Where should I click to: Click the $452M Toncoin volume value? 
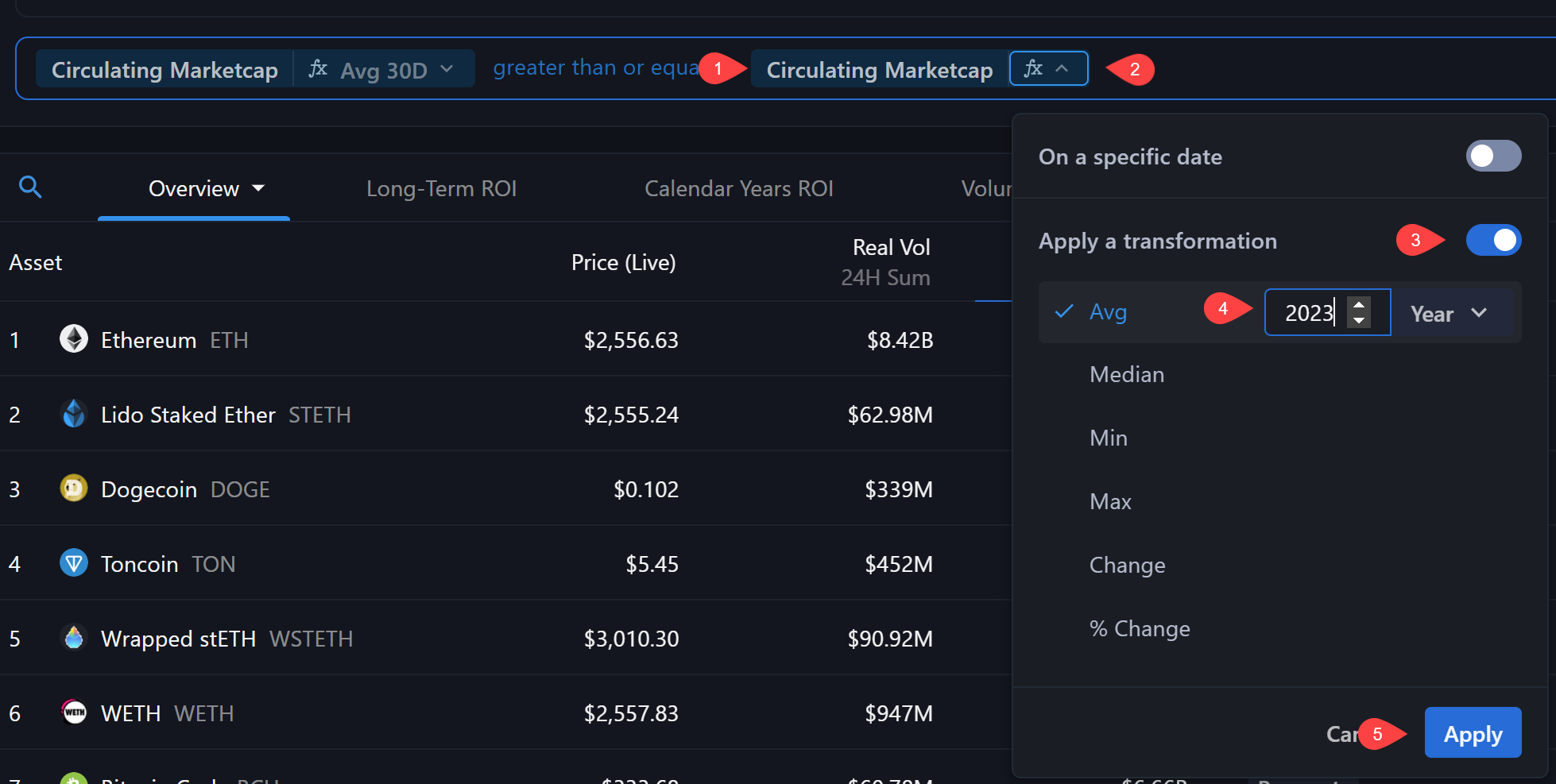pyautogui.click(x=899, y=564)
